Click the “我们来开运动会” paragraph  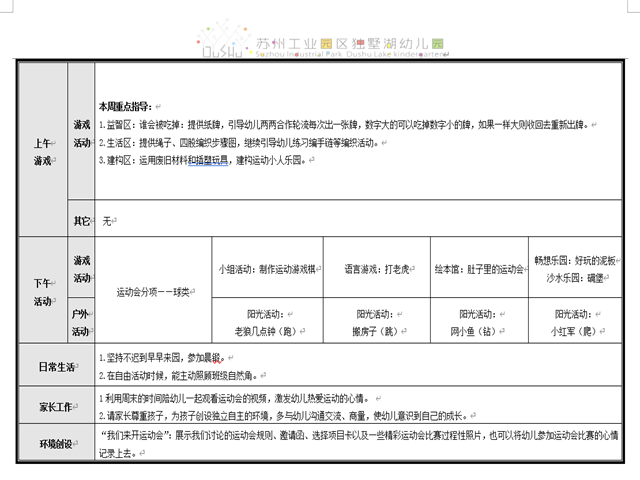pyautogui.click(x=359, y=443)
